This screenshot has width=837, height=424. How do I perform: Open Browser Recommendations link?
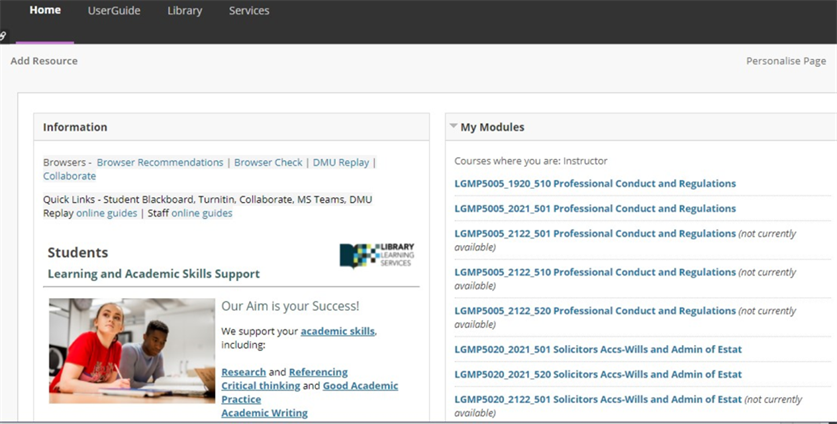tap(160, 162)
